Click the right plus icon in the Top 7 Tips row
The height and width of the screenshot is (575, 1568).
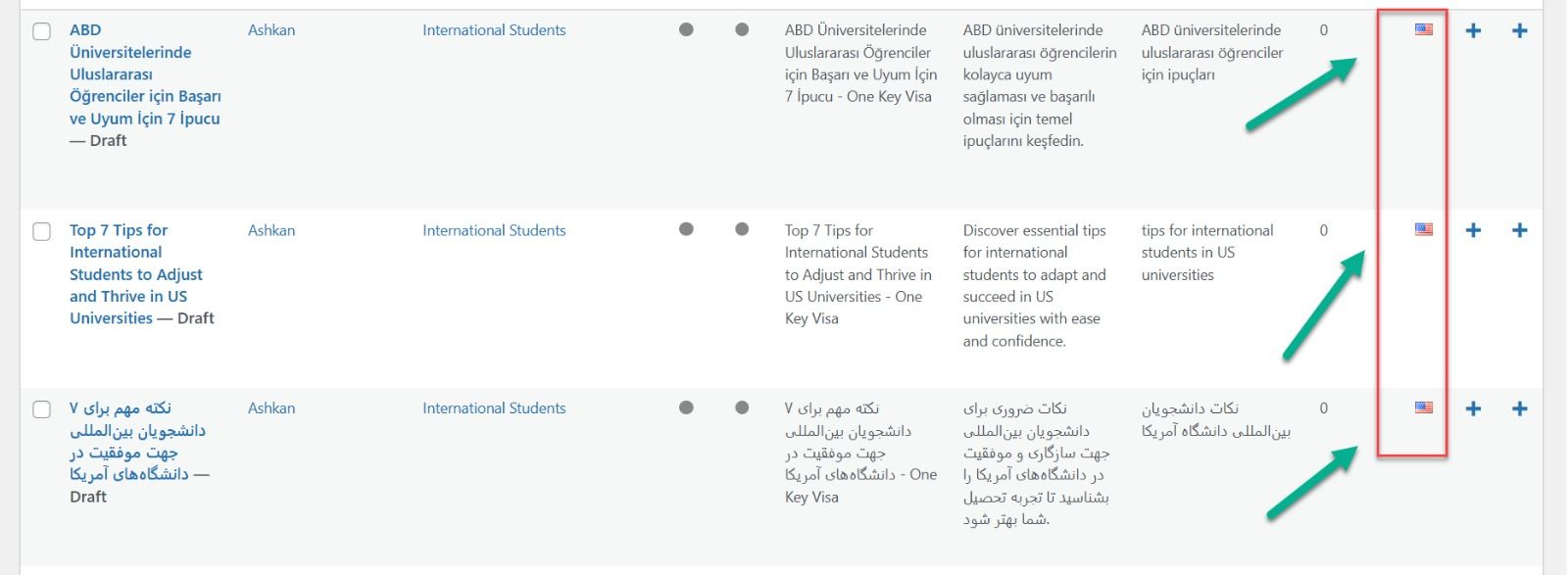[x=1520, y=231]
